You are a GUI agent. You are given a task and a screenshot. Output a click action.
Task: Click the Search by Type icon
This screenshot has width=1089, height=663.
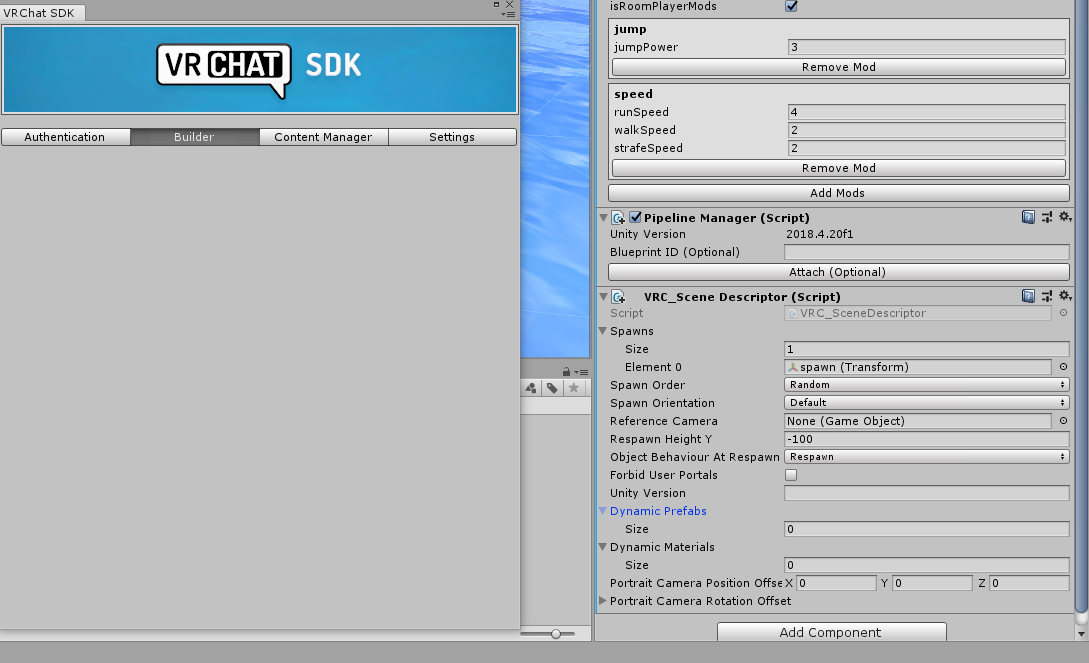tap(531, 388)
